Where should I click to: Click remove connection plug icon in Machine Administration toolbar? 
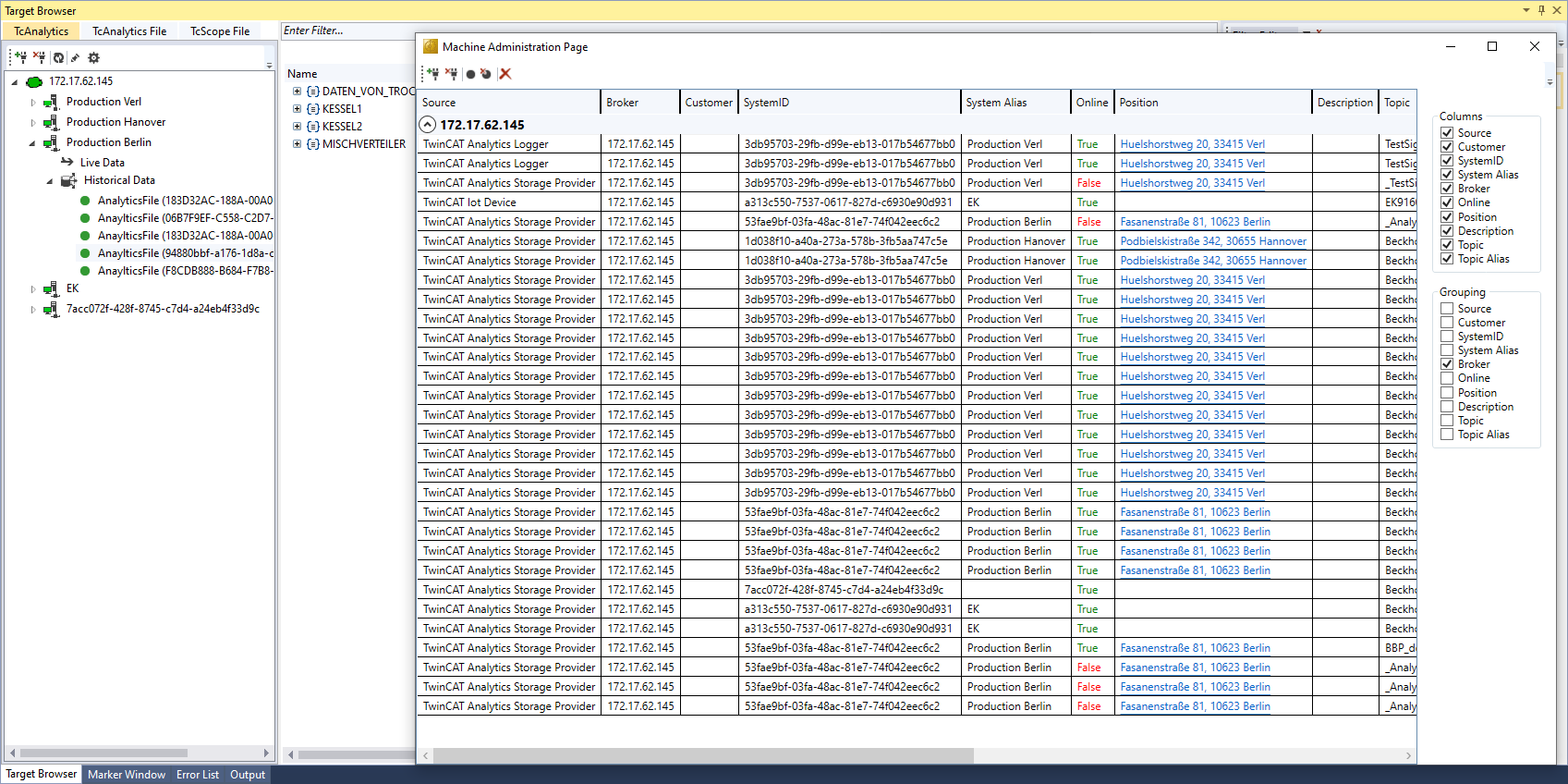(451, 74)
